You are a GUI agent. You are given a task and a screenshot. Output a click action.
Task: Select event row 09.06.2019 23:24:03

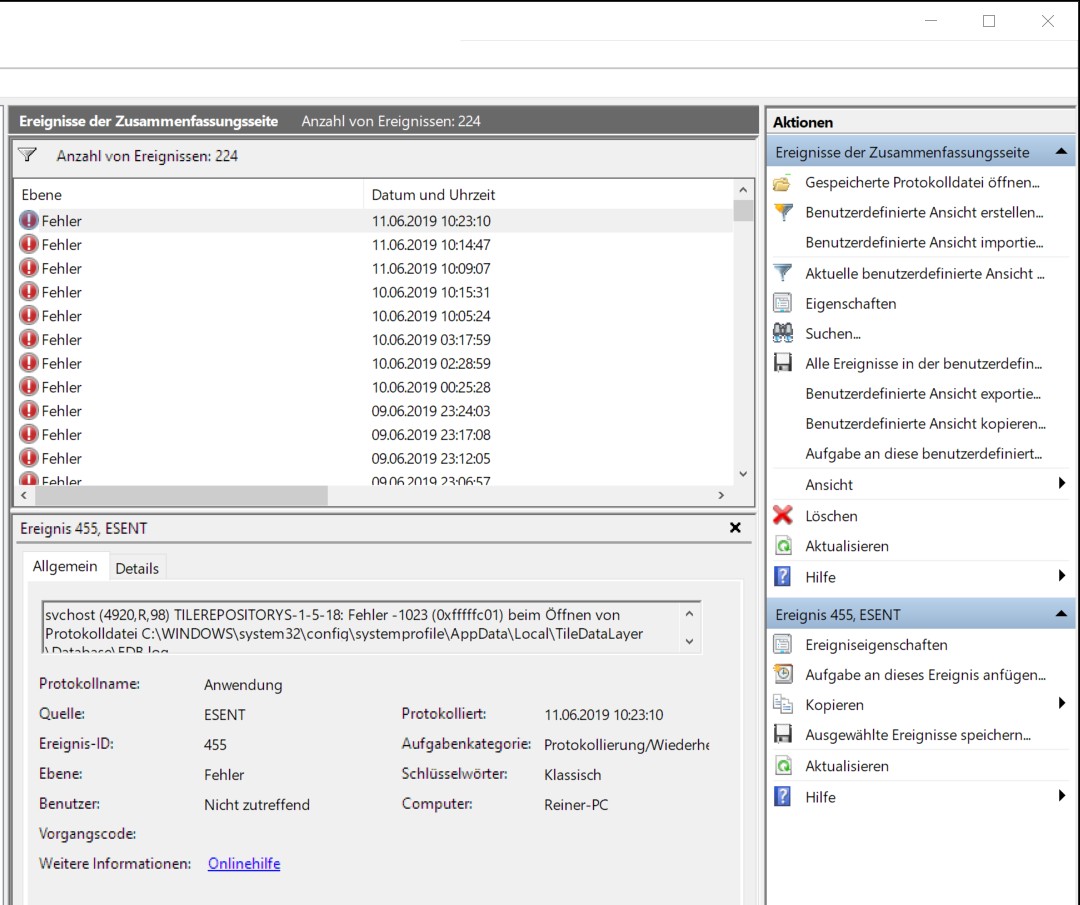pyautogui.click(x=374, y=411)
